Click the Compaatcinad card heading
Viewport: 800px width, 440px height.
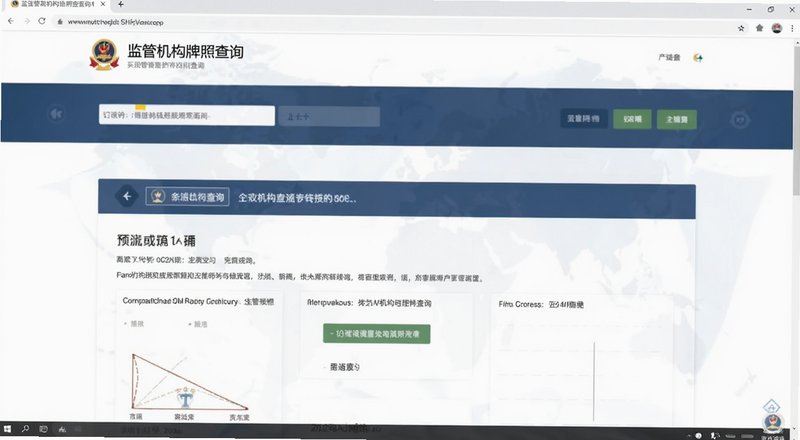pyautogui.click(x=198, y=301)
